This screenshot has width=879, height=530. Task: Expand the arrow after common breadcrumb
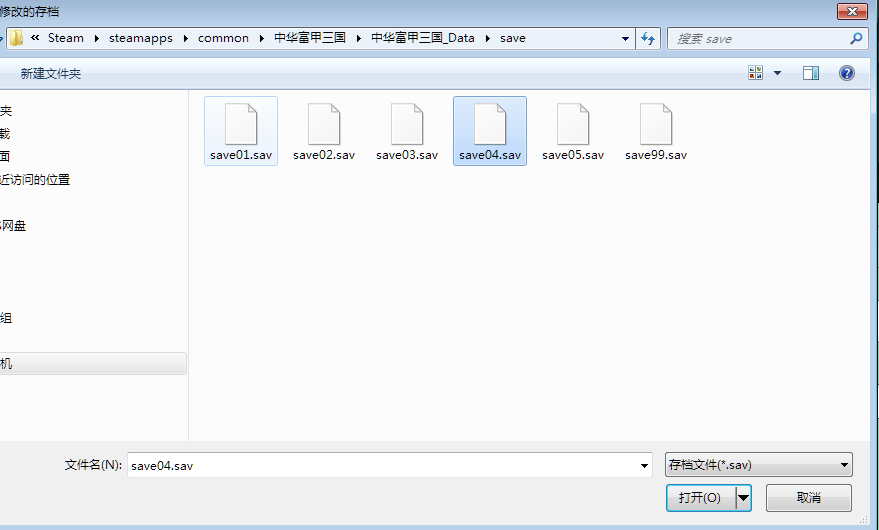click(261, 38)
